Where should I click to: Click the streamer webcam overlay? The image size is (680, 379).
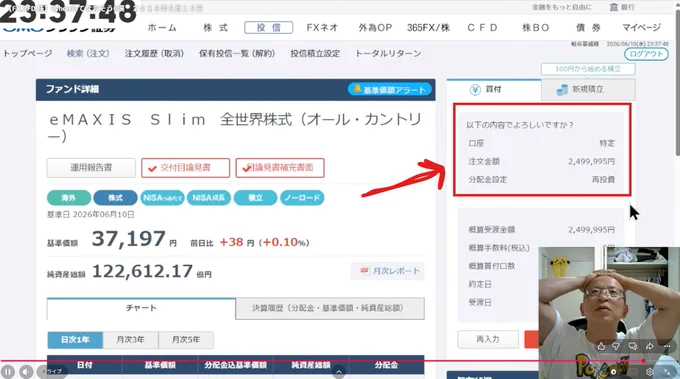click(609, 312)
